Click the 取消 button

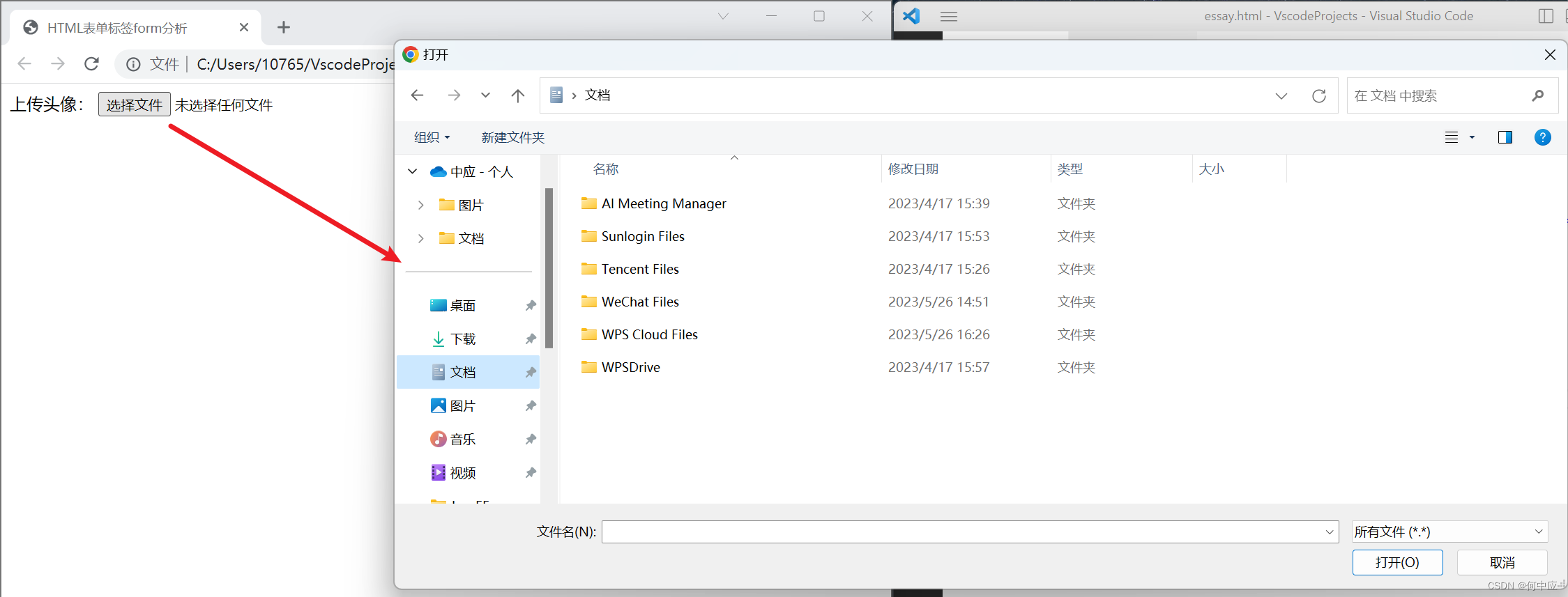(1502, 562)
